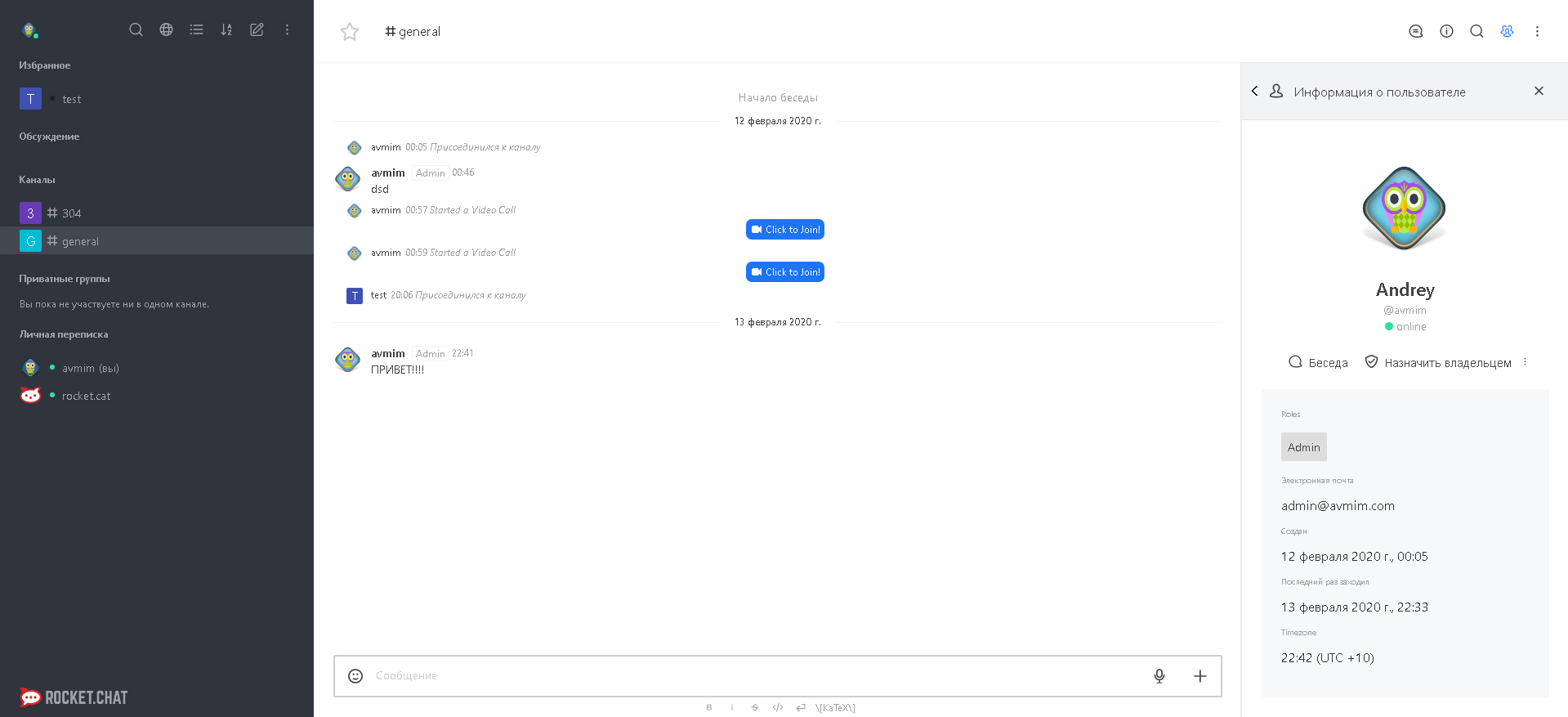
Task: Create new channel with pencil icon
Action: coord(257,29)
